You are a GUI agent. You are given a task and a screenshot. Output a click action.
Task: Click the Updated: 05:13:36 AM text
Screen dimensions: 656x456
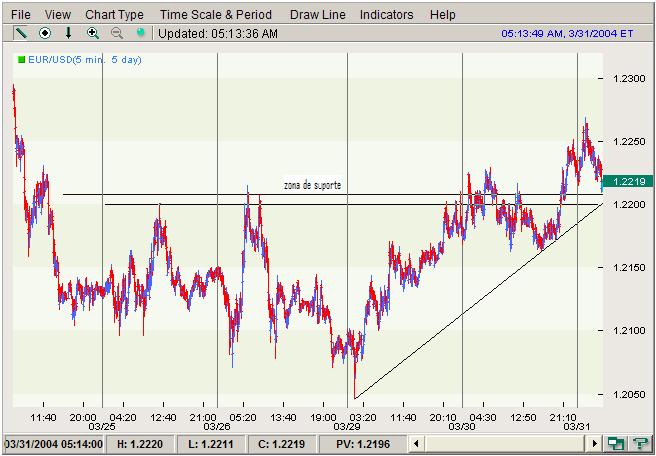[218, 33]
